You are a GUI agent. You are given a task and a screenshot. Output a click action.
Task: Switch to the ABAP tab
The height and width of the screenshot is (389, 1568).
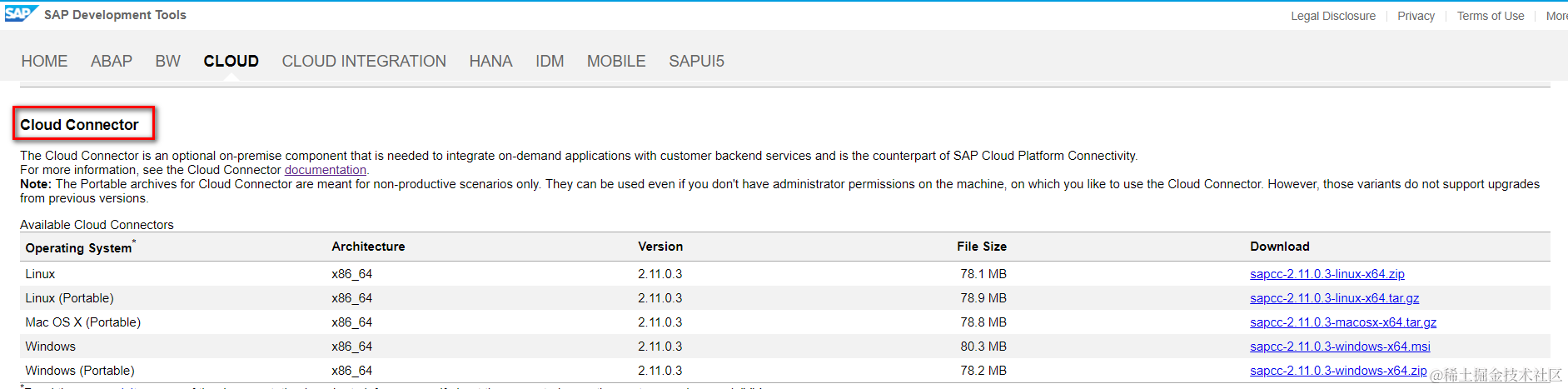point(112,62)
